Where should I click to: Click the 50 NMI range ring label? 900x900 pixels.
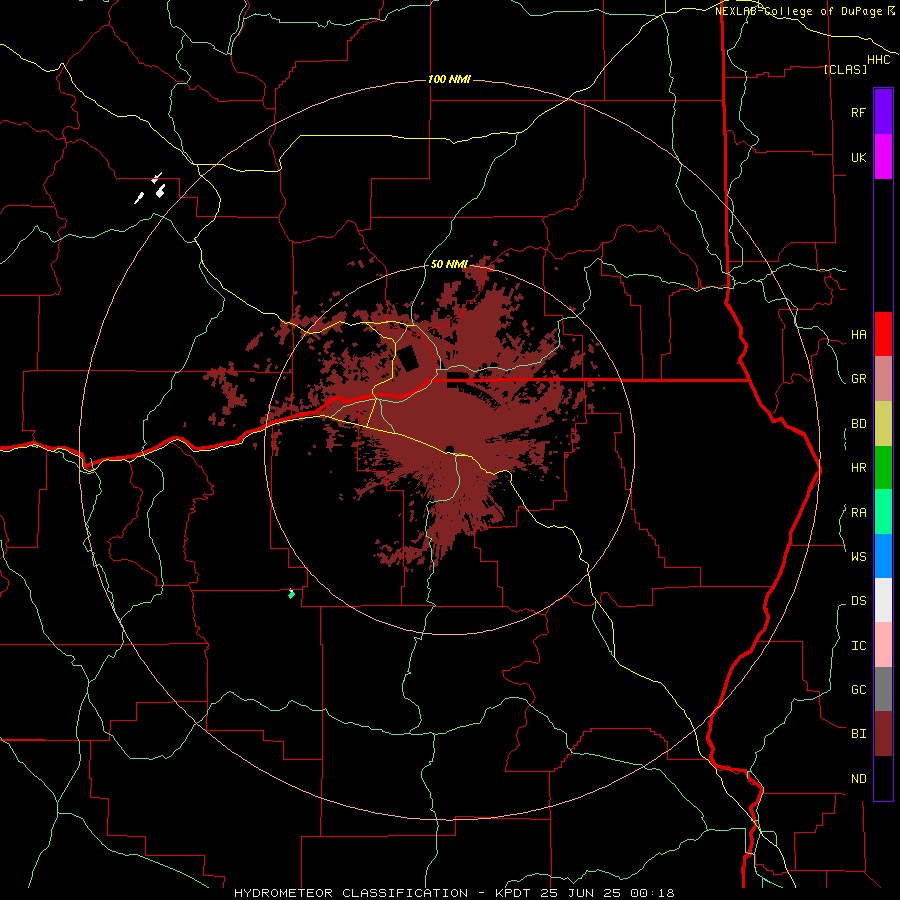[x=449, y=264]
